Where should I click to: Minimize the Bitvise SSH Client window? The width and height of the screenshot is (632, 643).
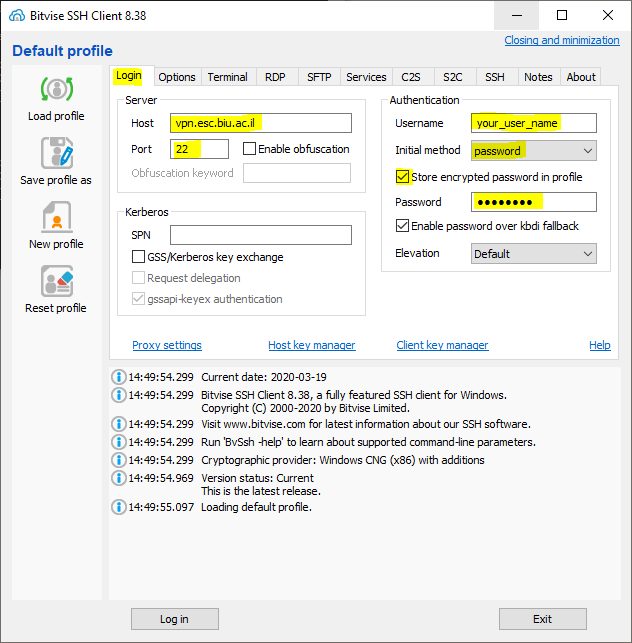point(517,16)
